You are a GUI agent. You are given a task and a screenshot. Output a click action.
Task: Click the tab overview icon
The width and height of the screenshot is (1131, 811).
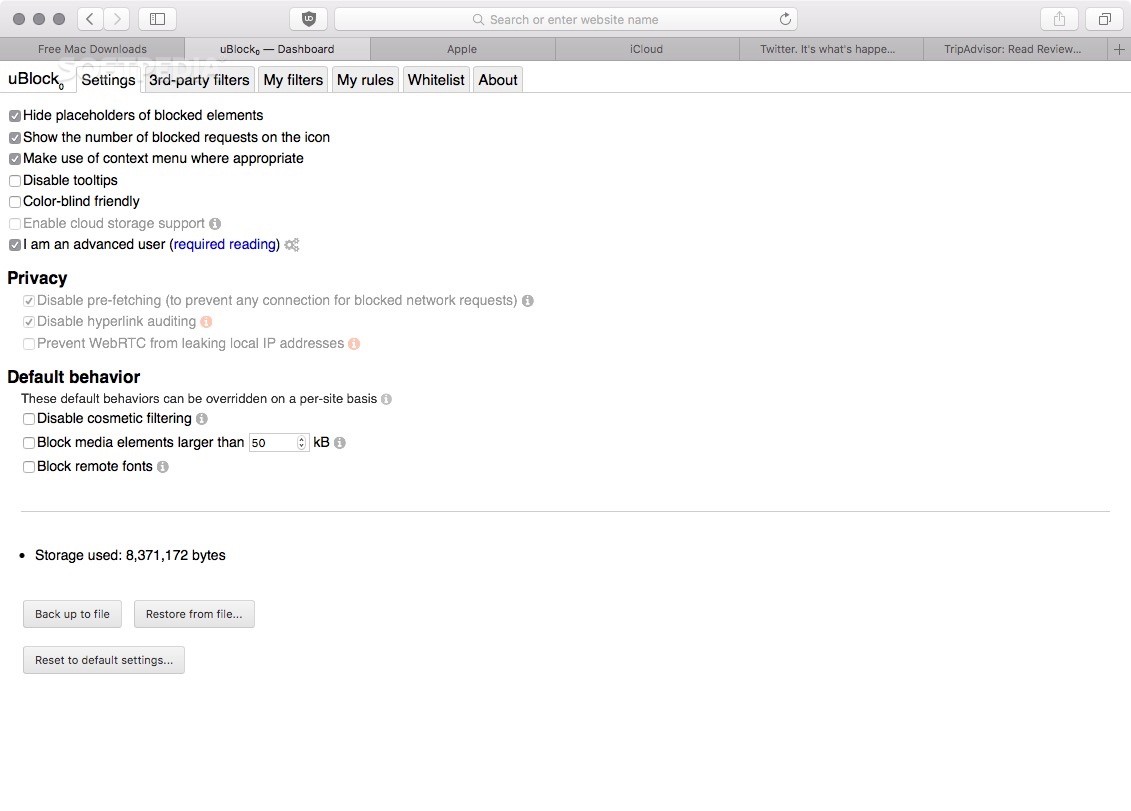(x=1104, y=18)
